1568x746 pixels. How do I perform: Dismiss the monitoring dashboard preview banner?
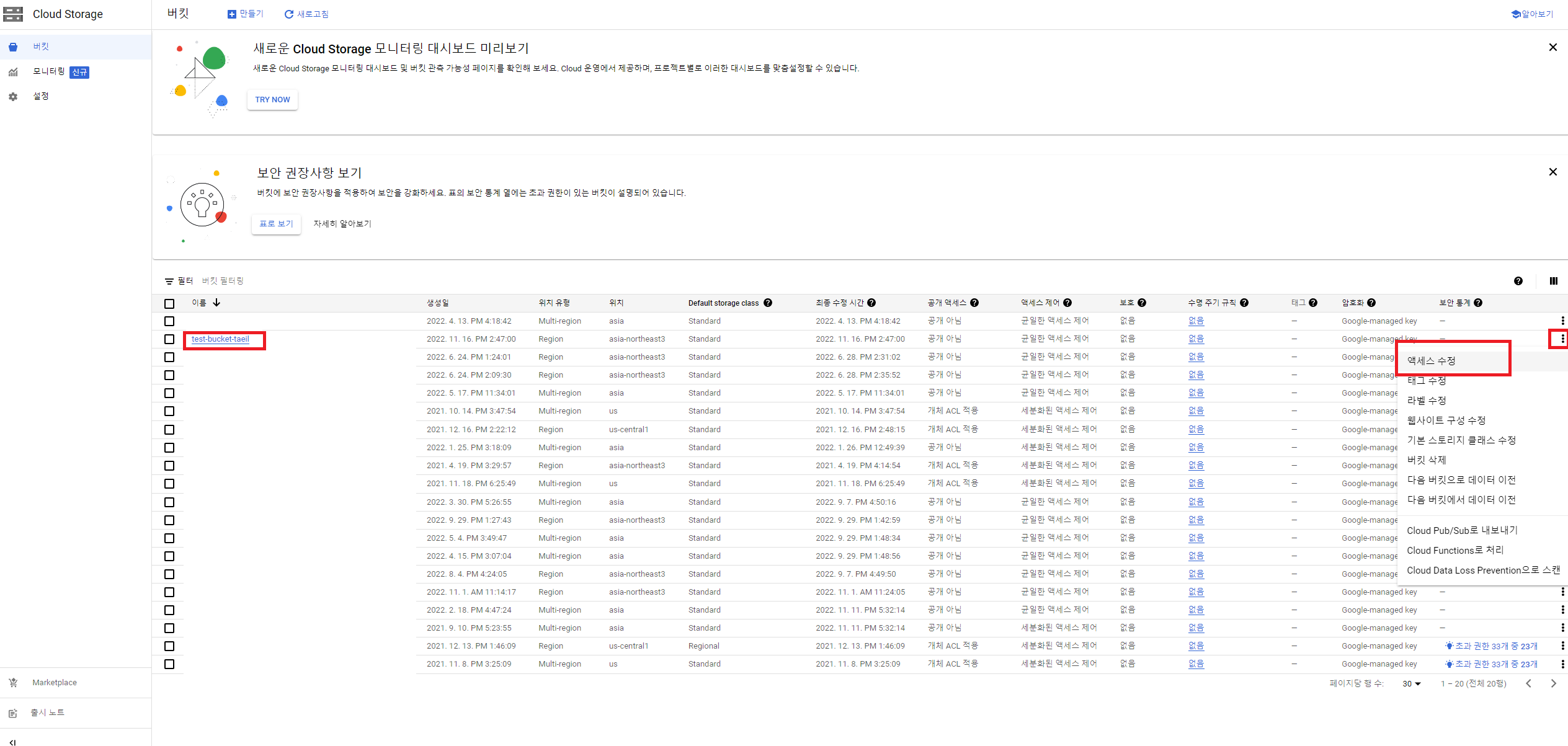coord(1552,47)
